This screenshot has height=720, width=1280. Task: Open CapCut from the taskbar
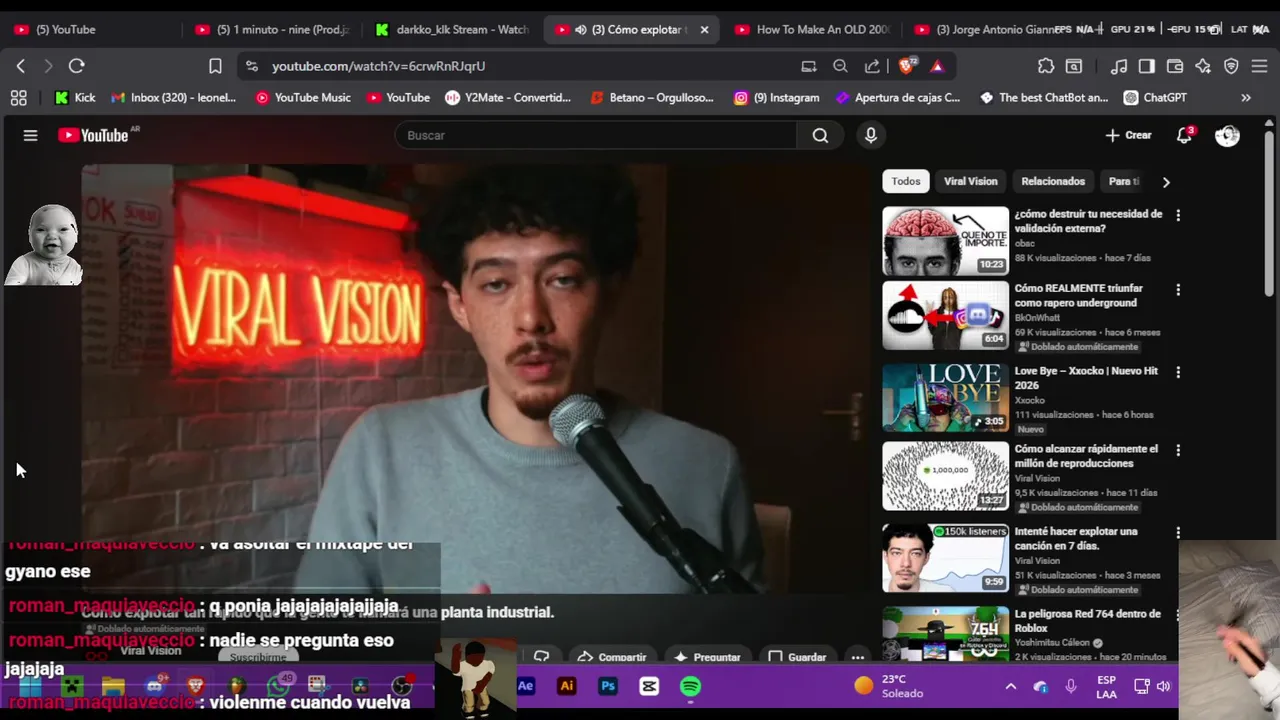[649, 686]
